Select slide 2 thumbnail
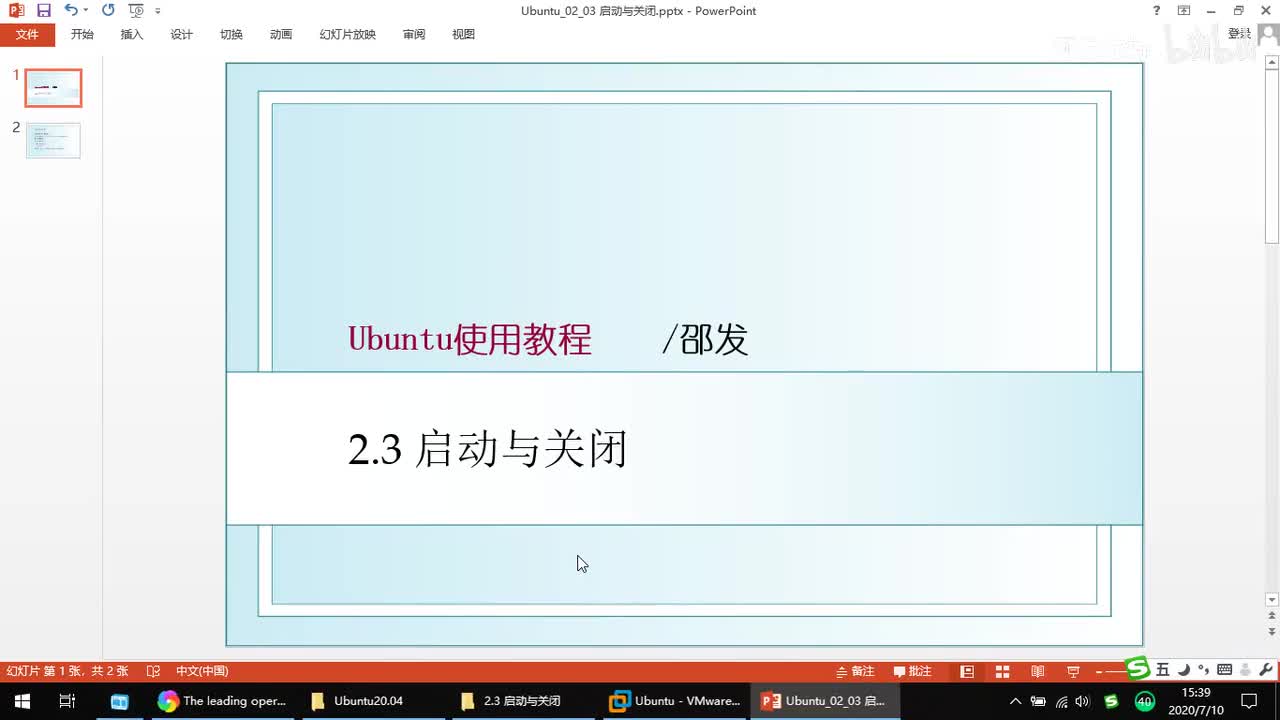Image resolution: width=1280 pixels, height=720 pixels. (53, 140)
